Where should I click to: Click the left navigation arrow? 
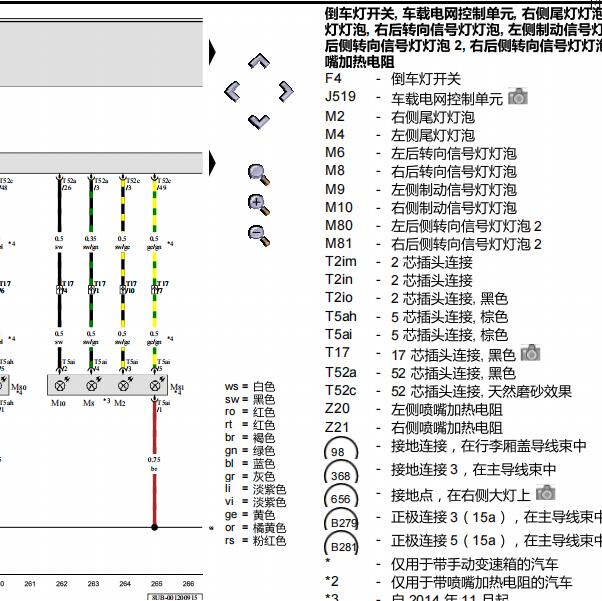232,91
